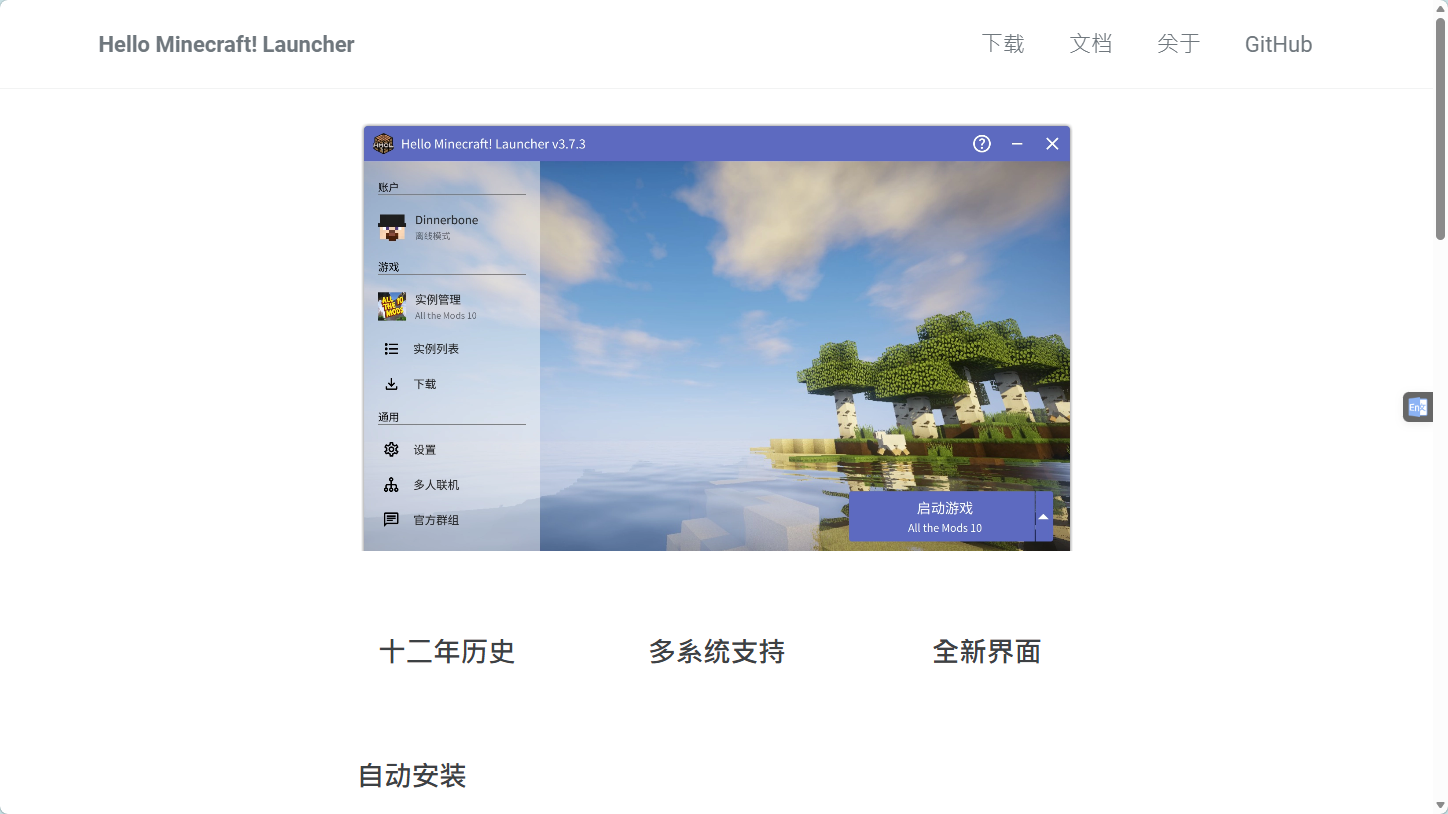The height and width of the screenshot is (814, 1448).
Task: Visit the GitHub navigation link
Action: coord(1278,44)
